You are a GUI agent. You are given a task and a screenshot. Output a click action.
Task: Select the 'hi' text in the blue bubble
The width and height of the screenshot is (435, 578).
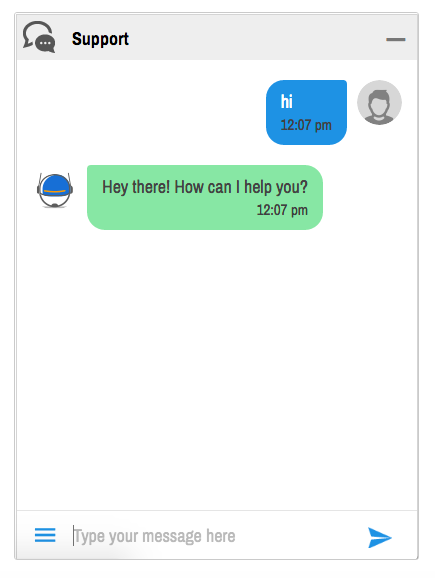coord(286,101)
